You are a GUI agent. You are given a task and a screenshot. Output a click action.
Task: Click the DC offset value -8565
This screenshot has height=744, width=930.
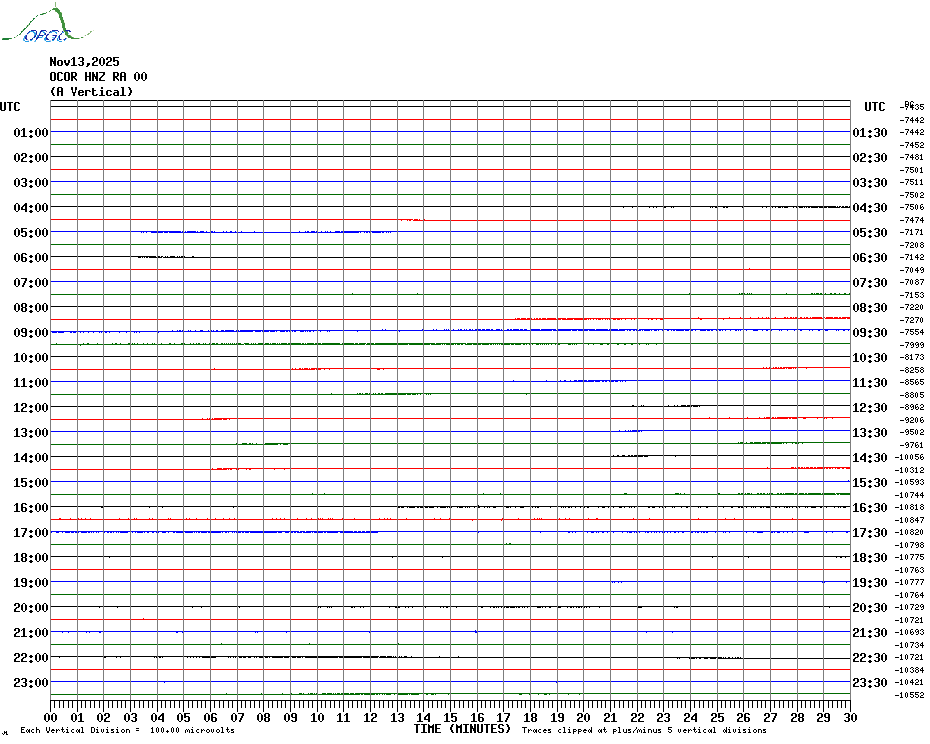pos(912,382)
